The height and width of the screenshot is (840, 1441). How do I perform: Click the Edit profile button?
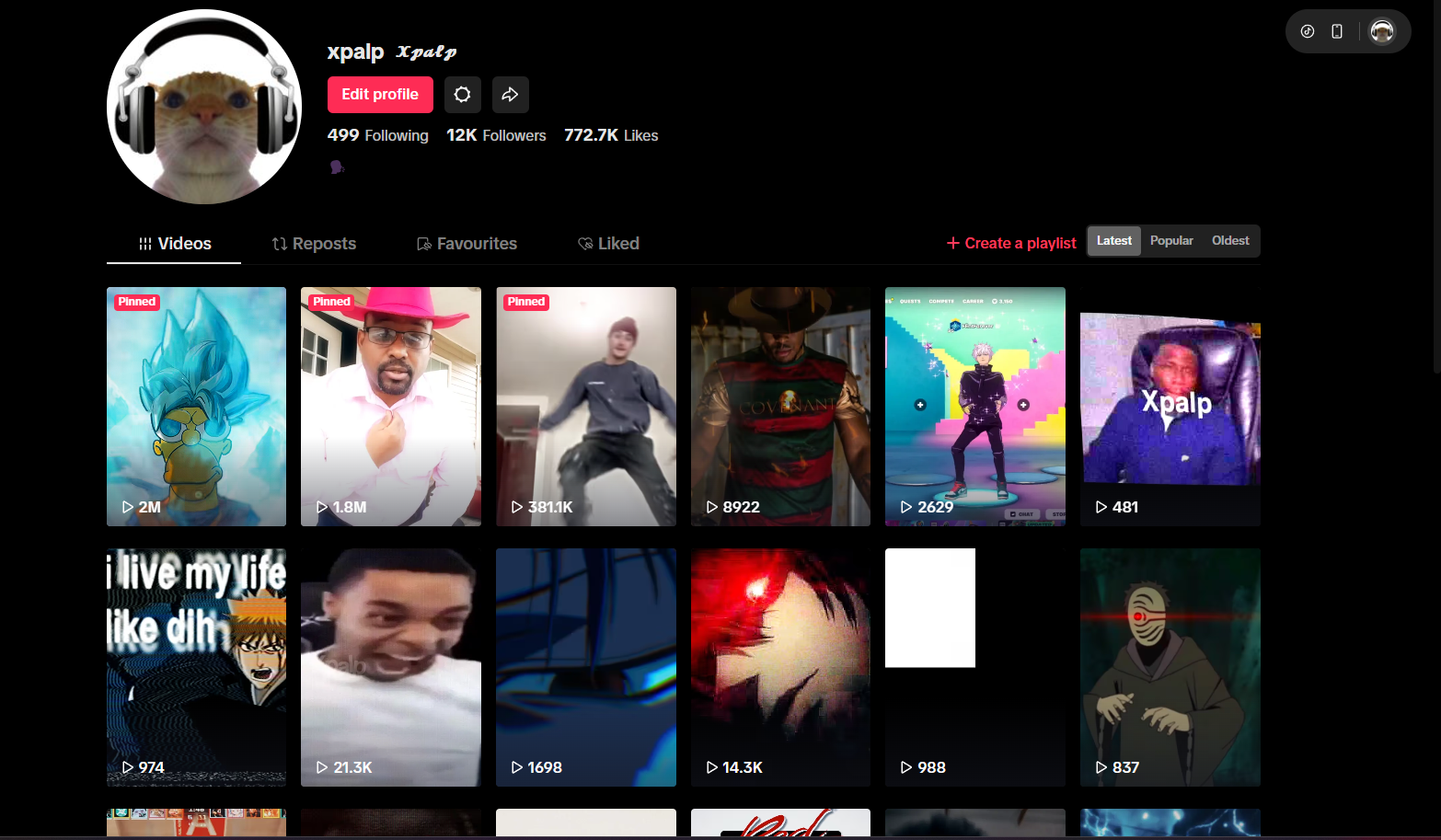(380, 95)
